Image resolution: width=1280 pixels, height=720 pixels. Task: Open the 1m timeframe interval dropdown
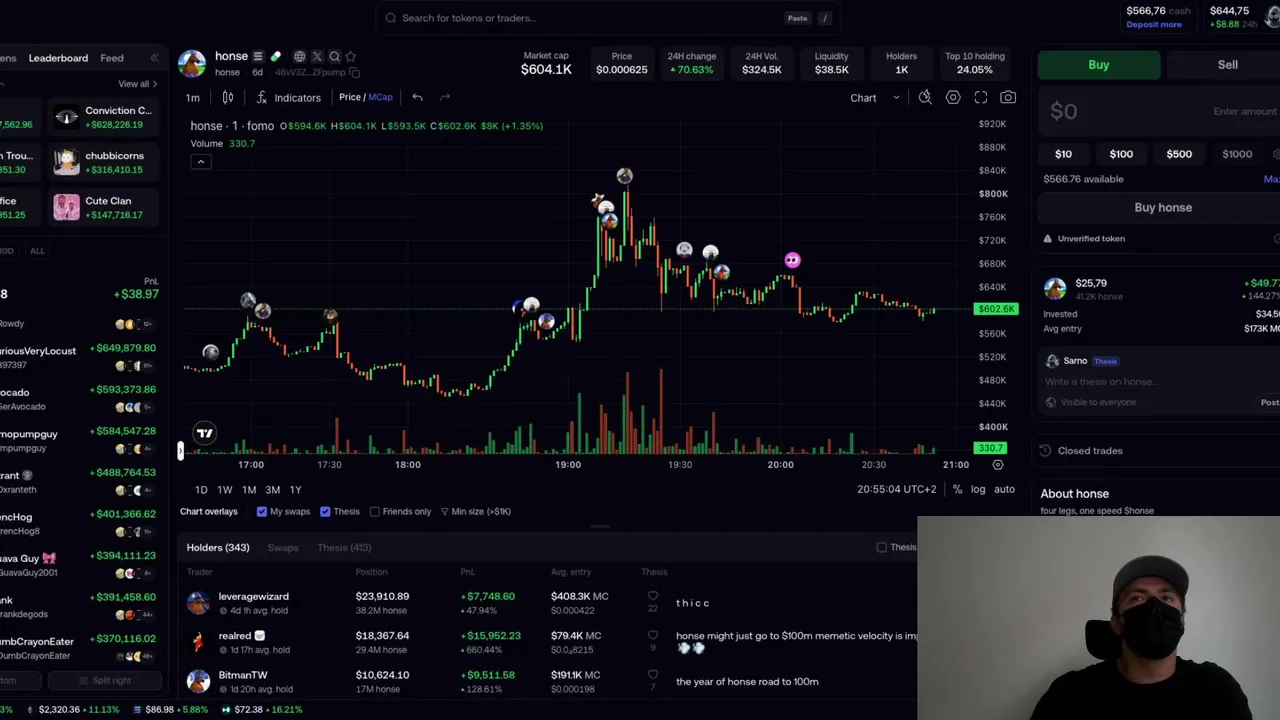tap(192, 97)
